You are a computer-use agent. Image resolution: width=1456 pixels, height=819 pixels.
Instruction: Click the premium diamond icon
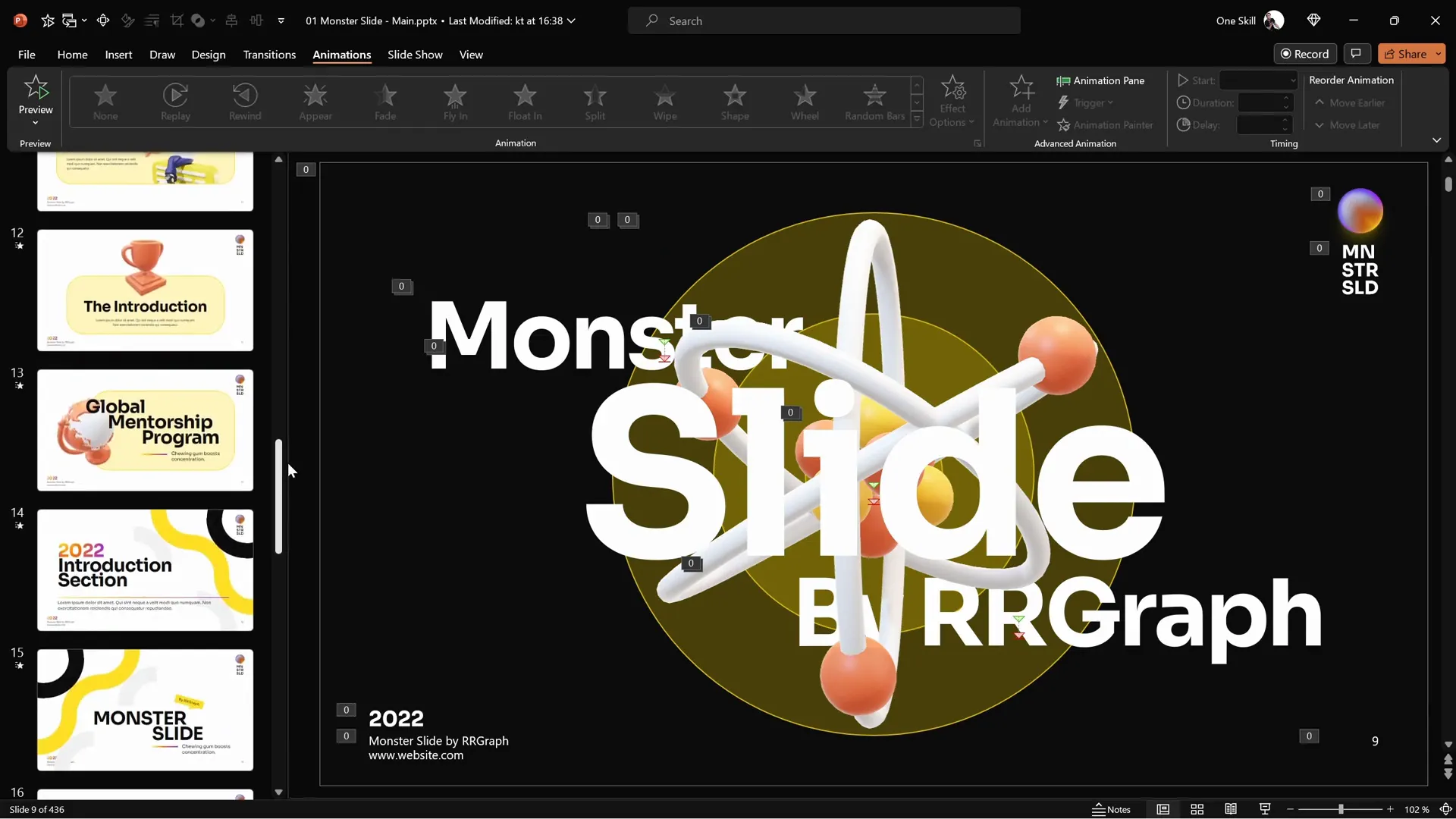1314,20
